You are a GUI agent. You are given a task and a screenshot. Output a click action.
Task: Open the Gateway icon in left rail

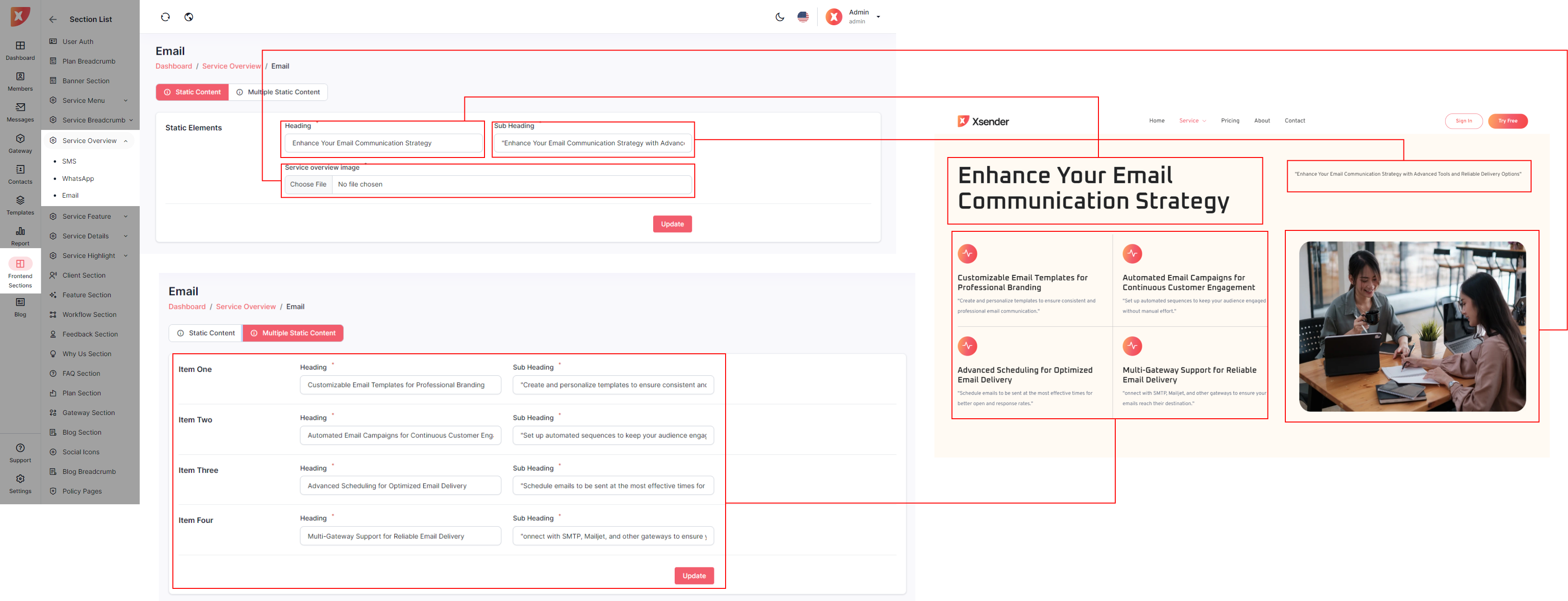(x=20, y=139)
